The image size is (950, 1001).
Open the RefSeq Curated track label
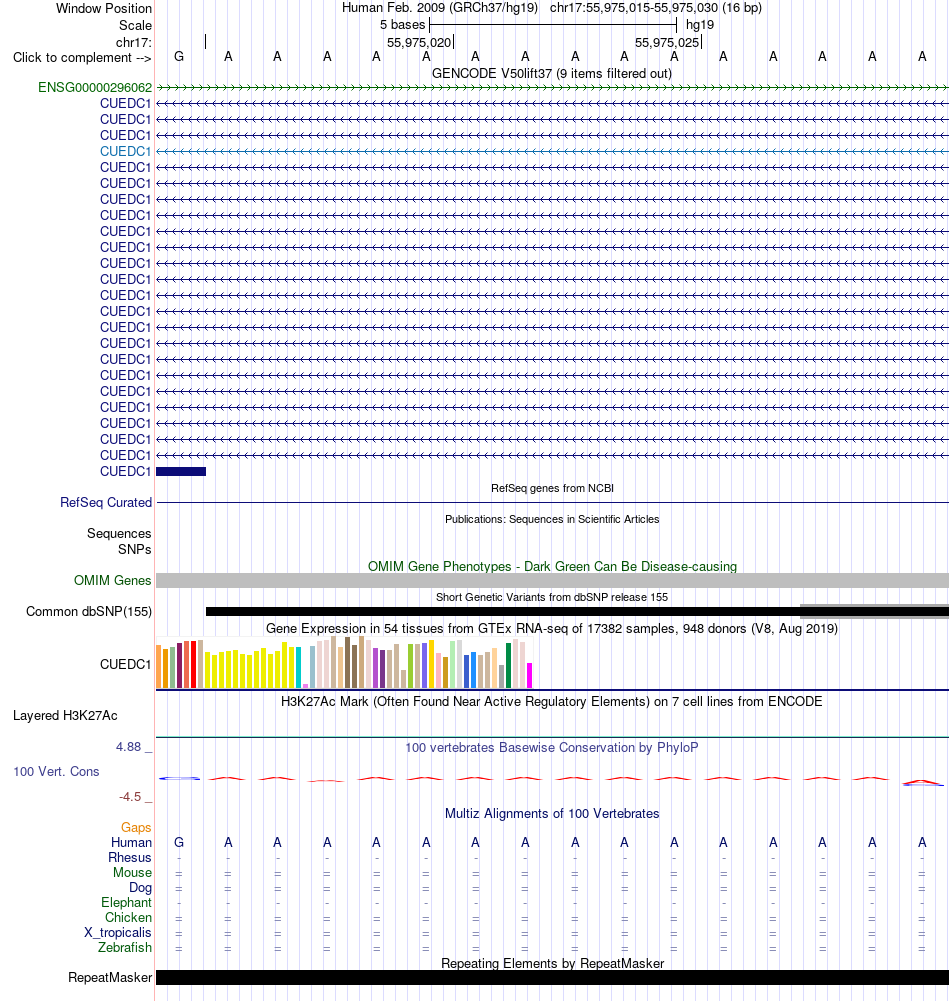pyautogui.click(x=106, y=502)
